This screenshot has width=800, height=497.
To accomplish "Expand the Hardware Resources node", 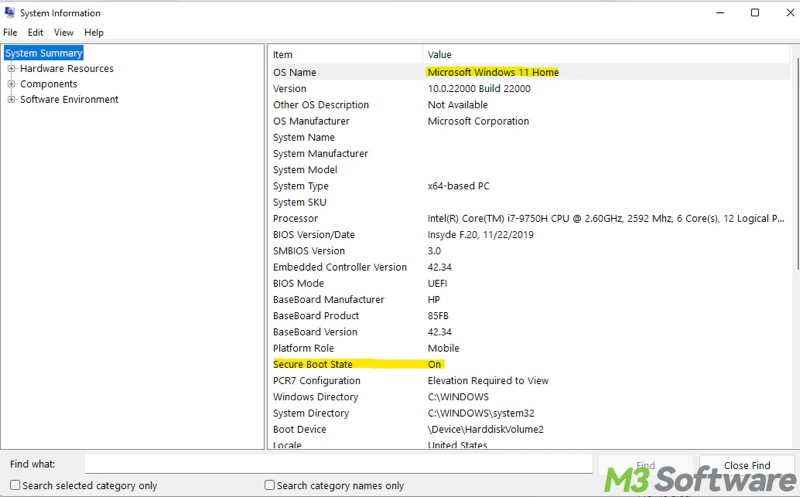I will [x=11, y=68].
